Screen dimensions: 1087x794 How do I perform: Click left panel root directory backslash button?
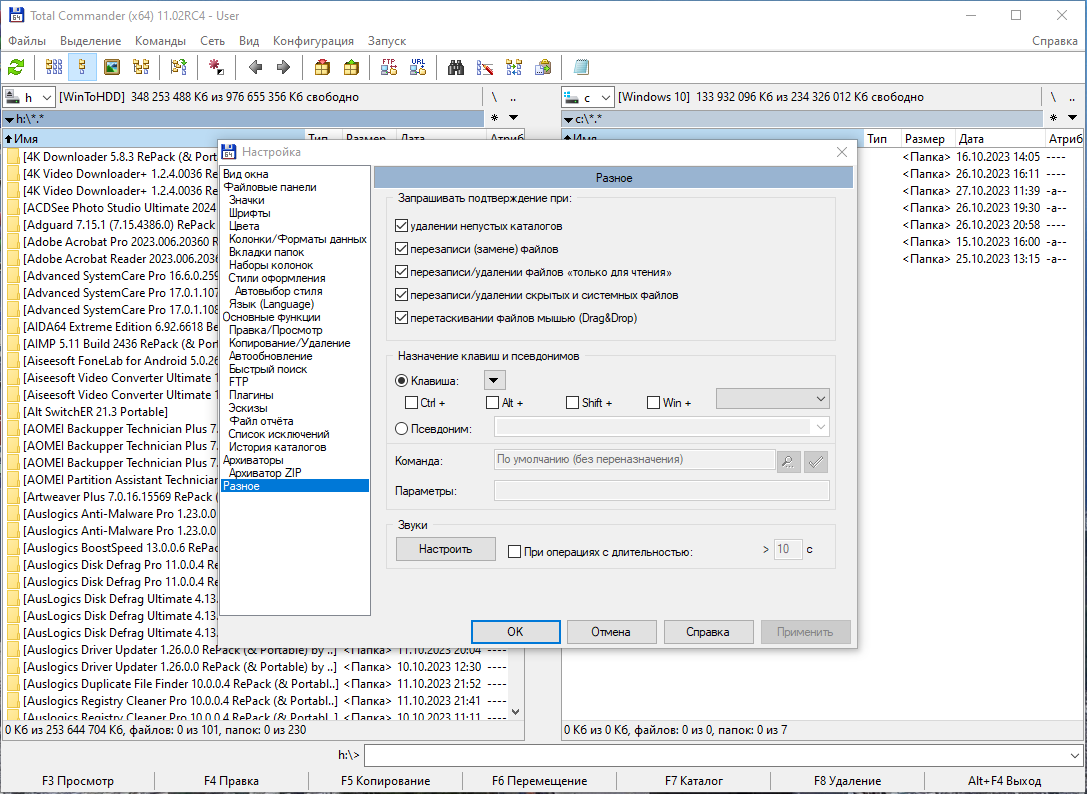494,97
